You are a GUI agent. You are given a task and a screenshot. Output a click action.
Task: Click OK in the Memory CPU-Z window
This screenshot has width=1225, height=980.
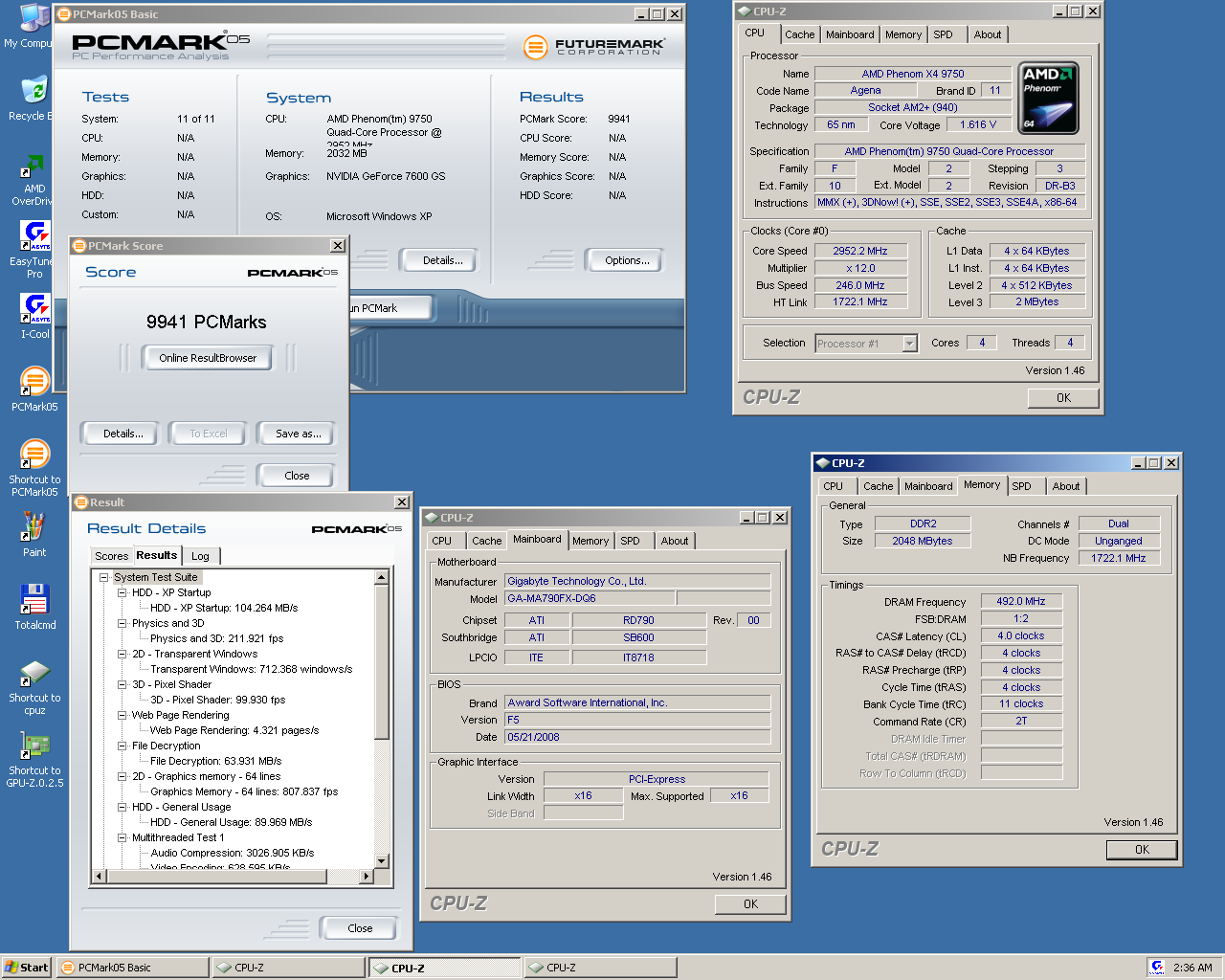point(1142,850)
